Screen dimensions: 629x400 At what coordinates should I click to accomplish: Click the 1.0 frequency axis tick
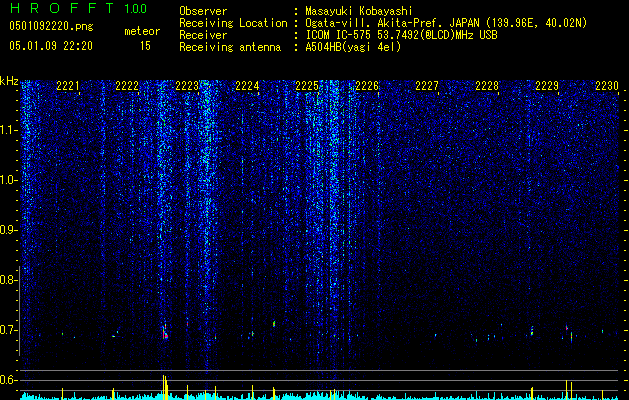pos(9,180)
